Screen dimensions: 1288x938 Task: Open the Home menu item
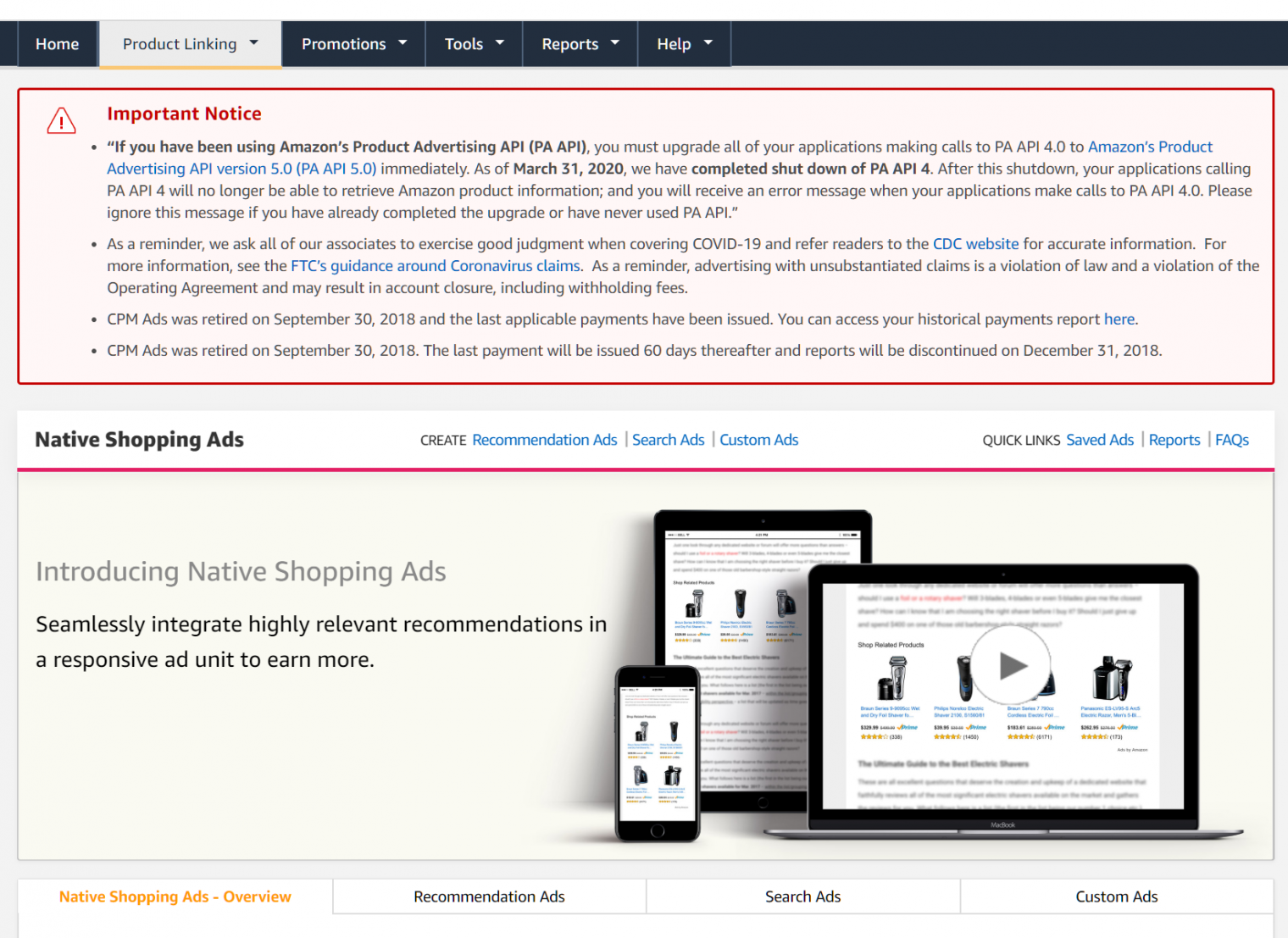point(57,44)
